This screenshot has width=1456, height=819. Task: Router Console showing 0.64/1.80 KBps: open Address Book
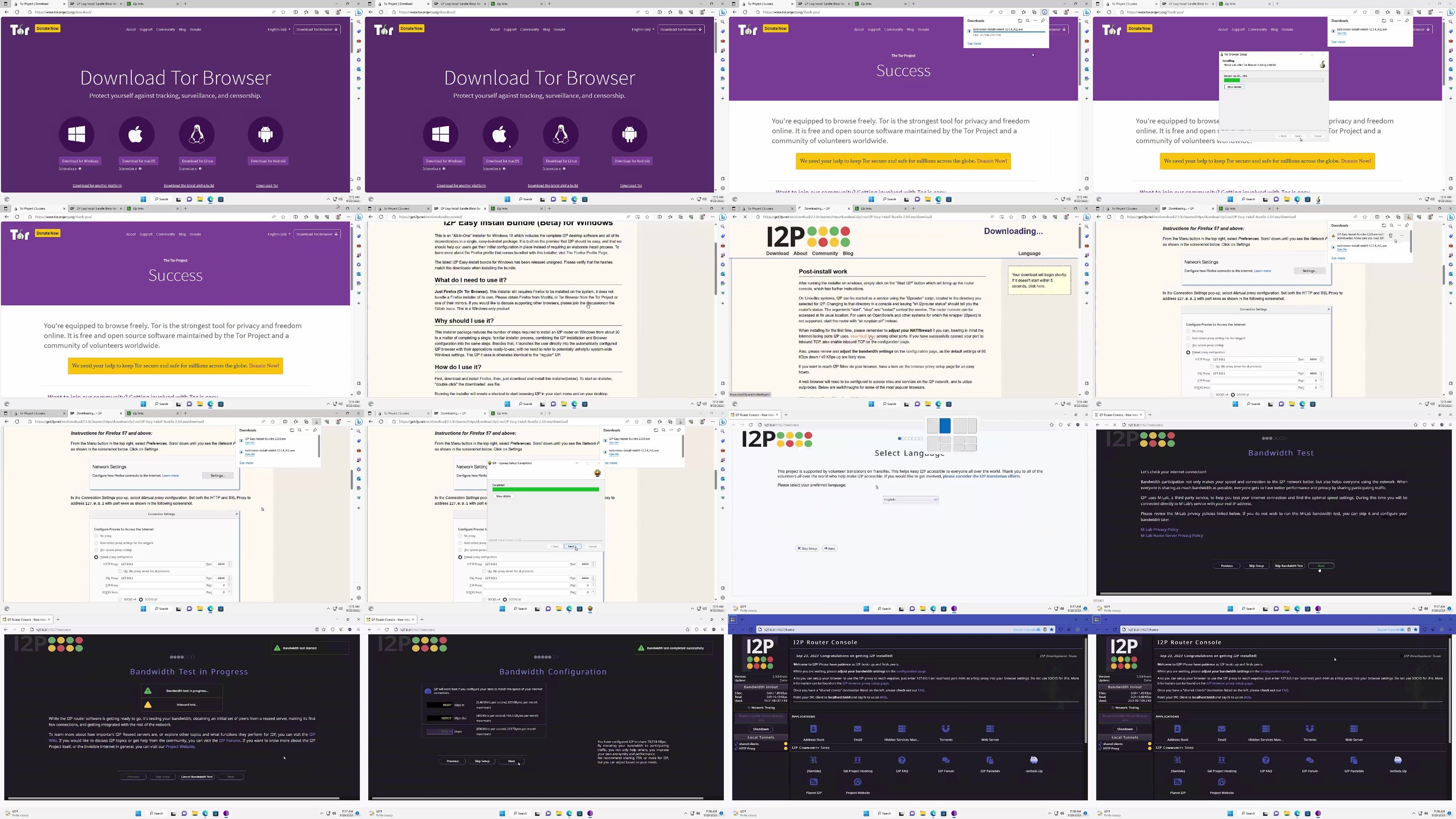point(814,732)
